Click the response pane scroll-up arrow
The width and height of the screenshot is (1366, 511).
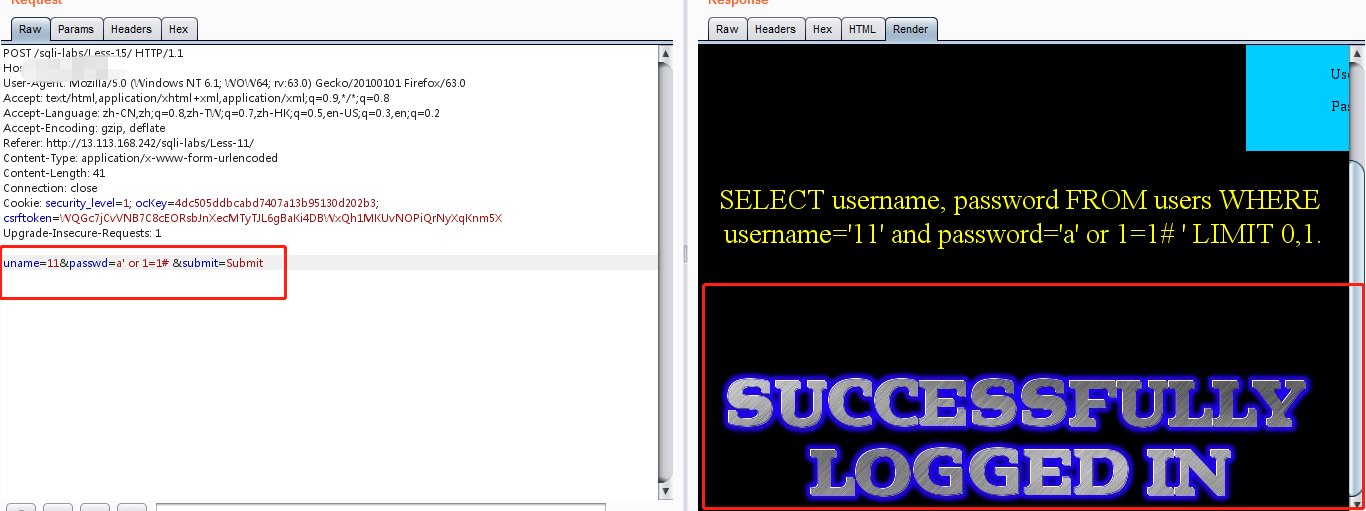pos(1356,53)
